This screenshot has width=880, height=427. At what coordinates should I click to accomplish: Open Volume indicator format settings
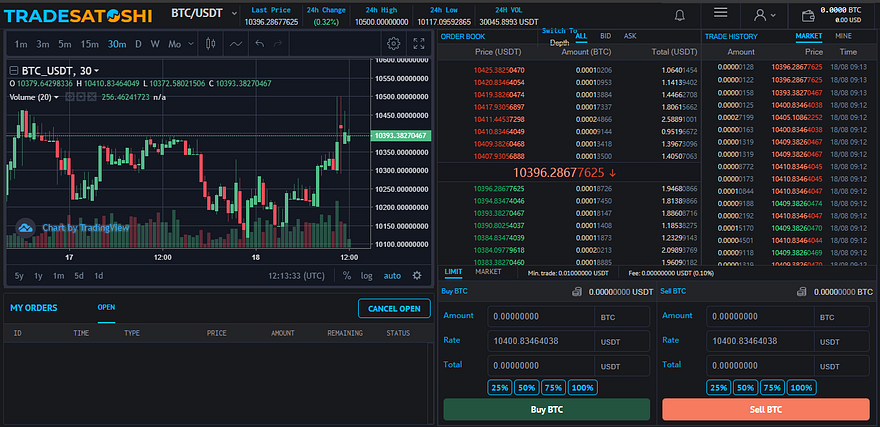(x=80, y=97)
